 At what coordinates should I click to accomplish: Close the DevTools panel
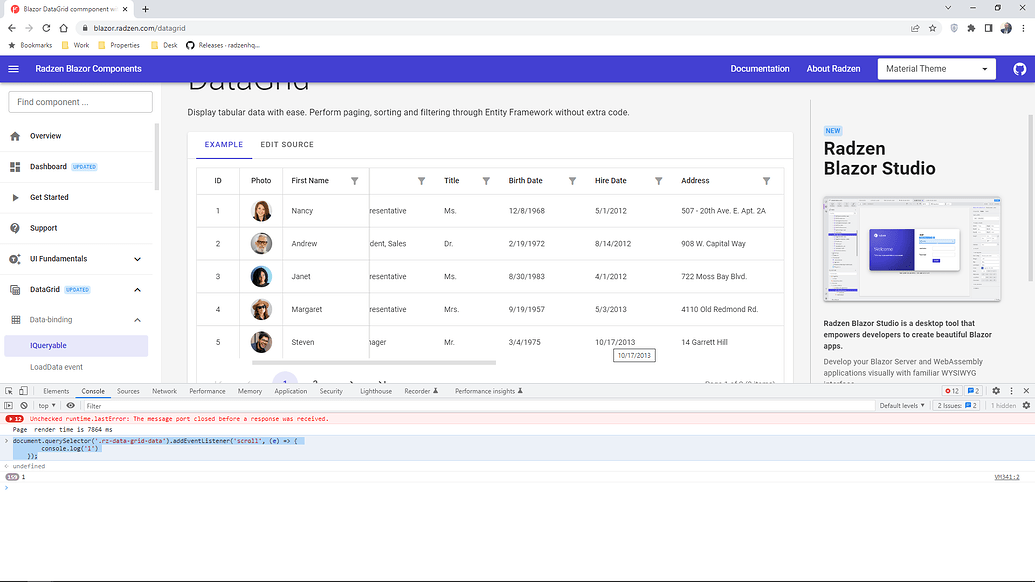1026,391
